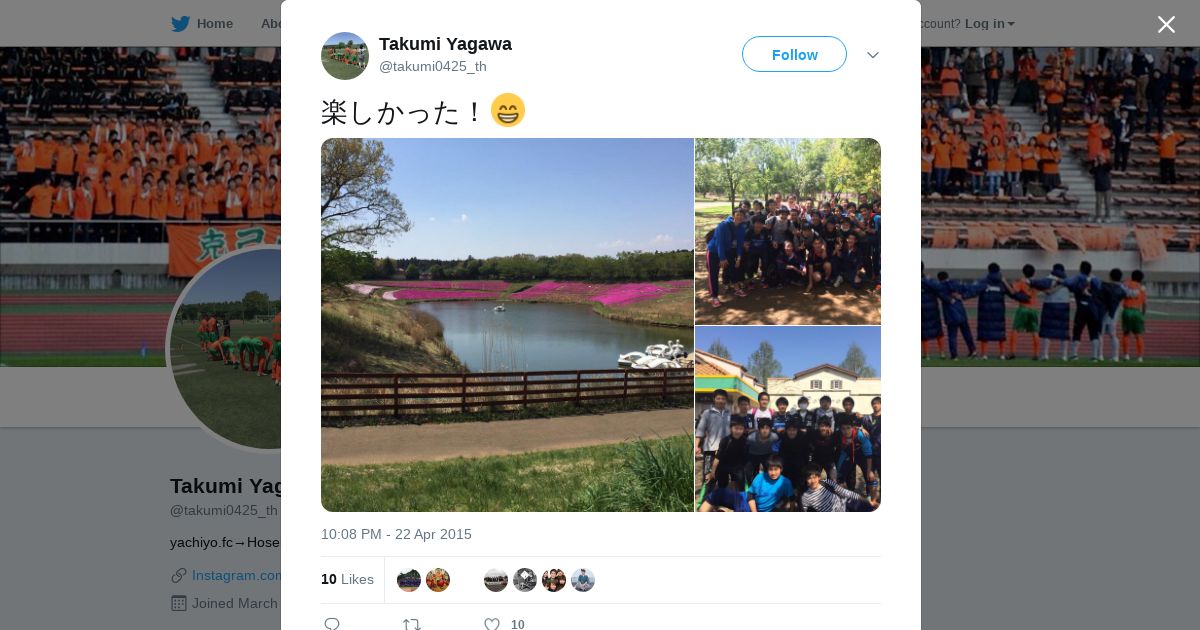Click first liker's avatar
This screenshot has height=630, width=1200.
409,580
